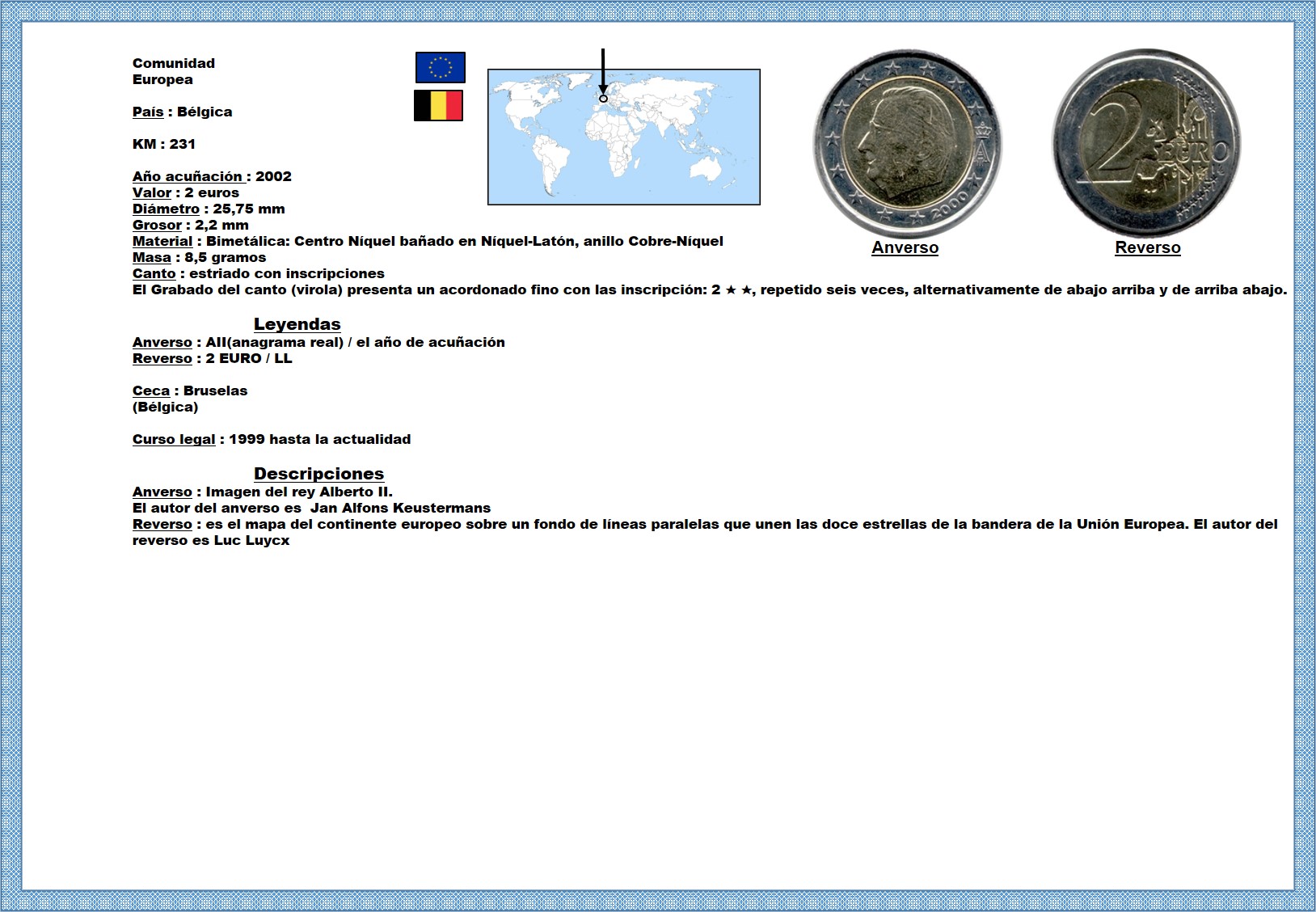This screenshot has width=1316, height=912.
Task: Click the Leyendas section heading
Action: pos(297,324)
